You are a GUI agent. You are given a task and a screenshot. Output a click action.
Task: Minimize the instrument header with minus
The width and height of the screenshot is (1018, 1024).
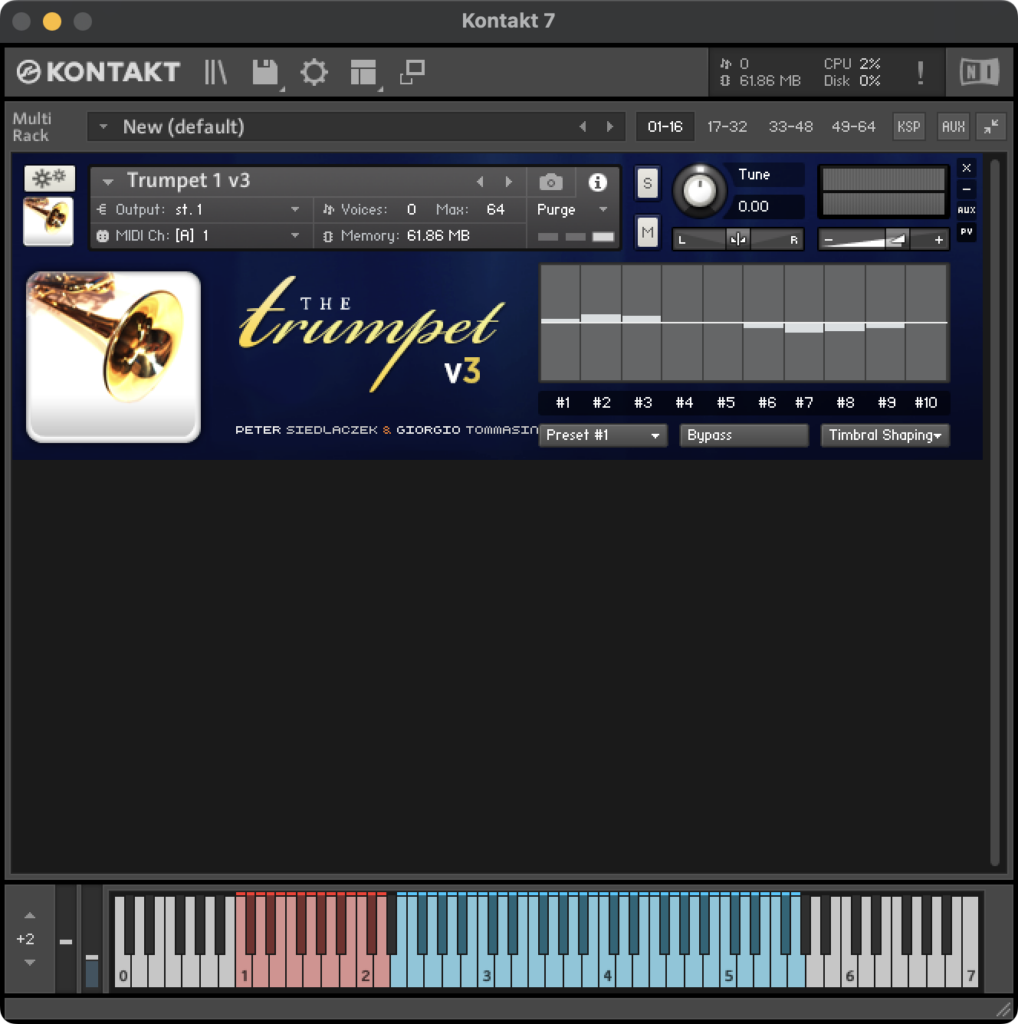tap(966, 189)
